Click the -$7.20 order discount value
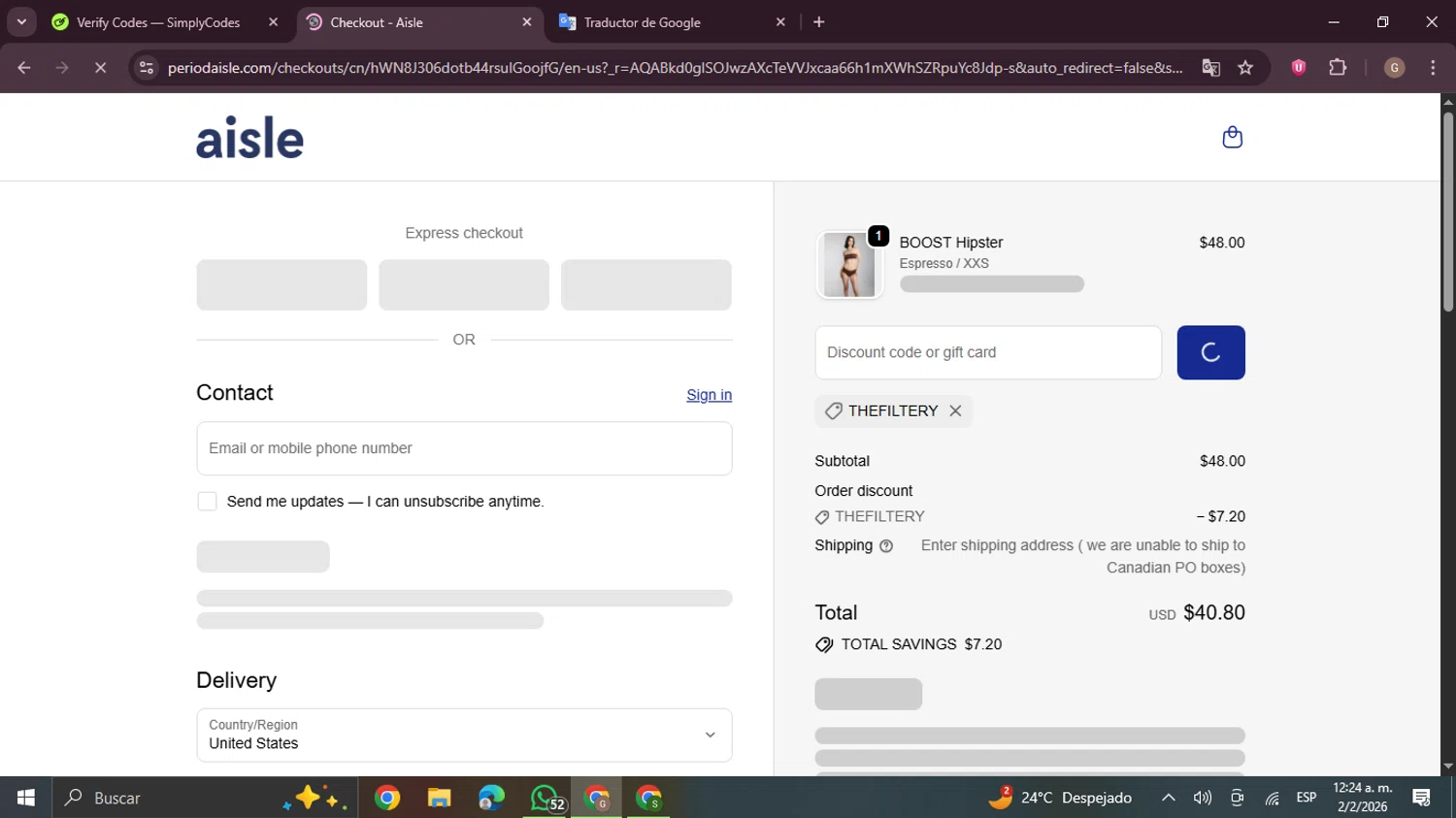Image resolution: width=1456 pixels, height=818 pixels. (x=1220, y=516)
